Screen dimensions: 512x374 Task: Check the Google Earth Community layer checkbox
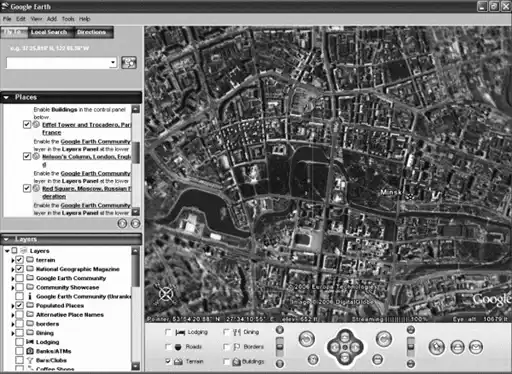click(x=19, y=278)
